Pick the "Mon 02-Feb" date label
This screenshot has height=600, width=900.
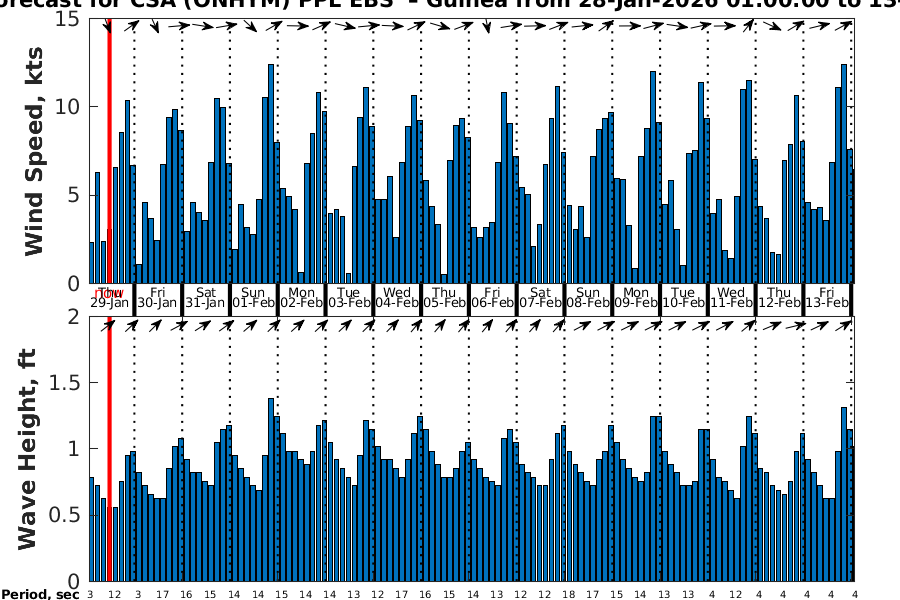click(301, 298)
